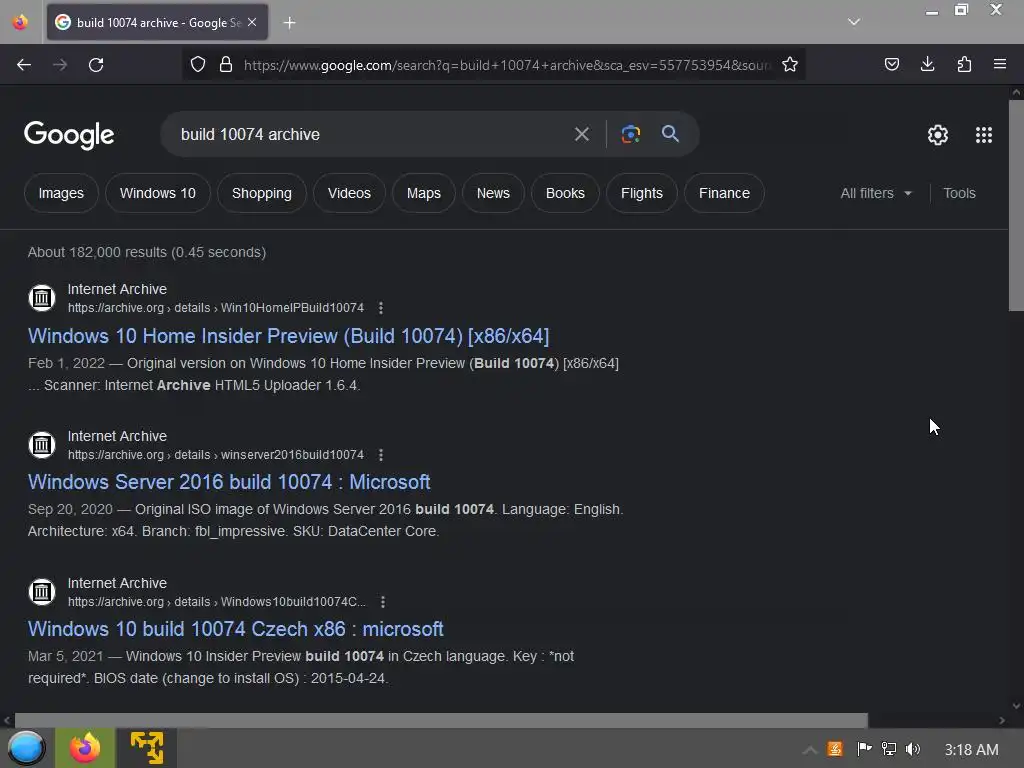Image resolution: width=1024 pixels, height=768 pixels.
Task: Show hidden system tray icons
Action: point(809,750)
